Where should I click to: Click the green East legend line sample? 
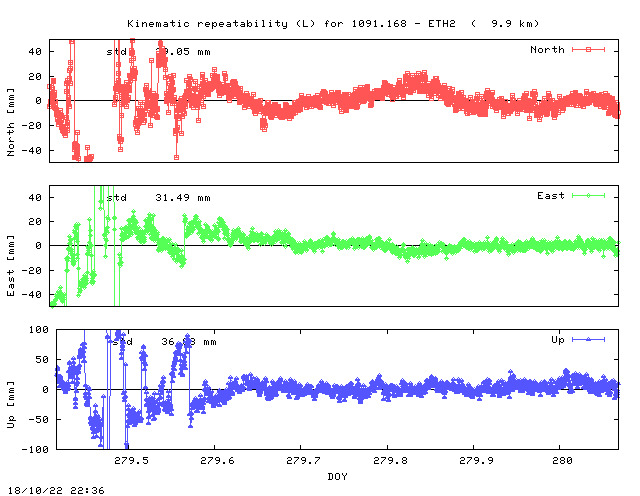[588, 196]
